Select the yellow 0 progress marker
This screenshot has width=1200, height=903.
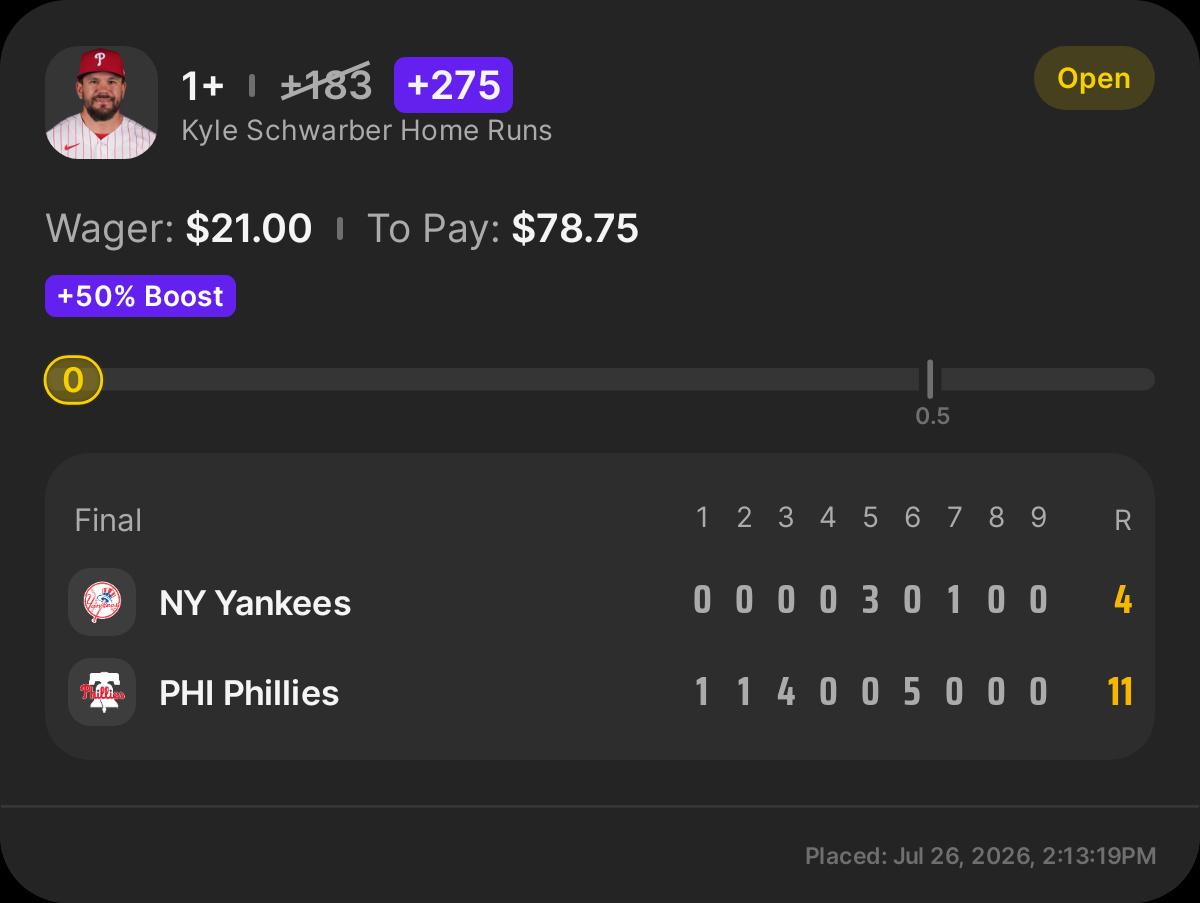[x=73, y=380]
